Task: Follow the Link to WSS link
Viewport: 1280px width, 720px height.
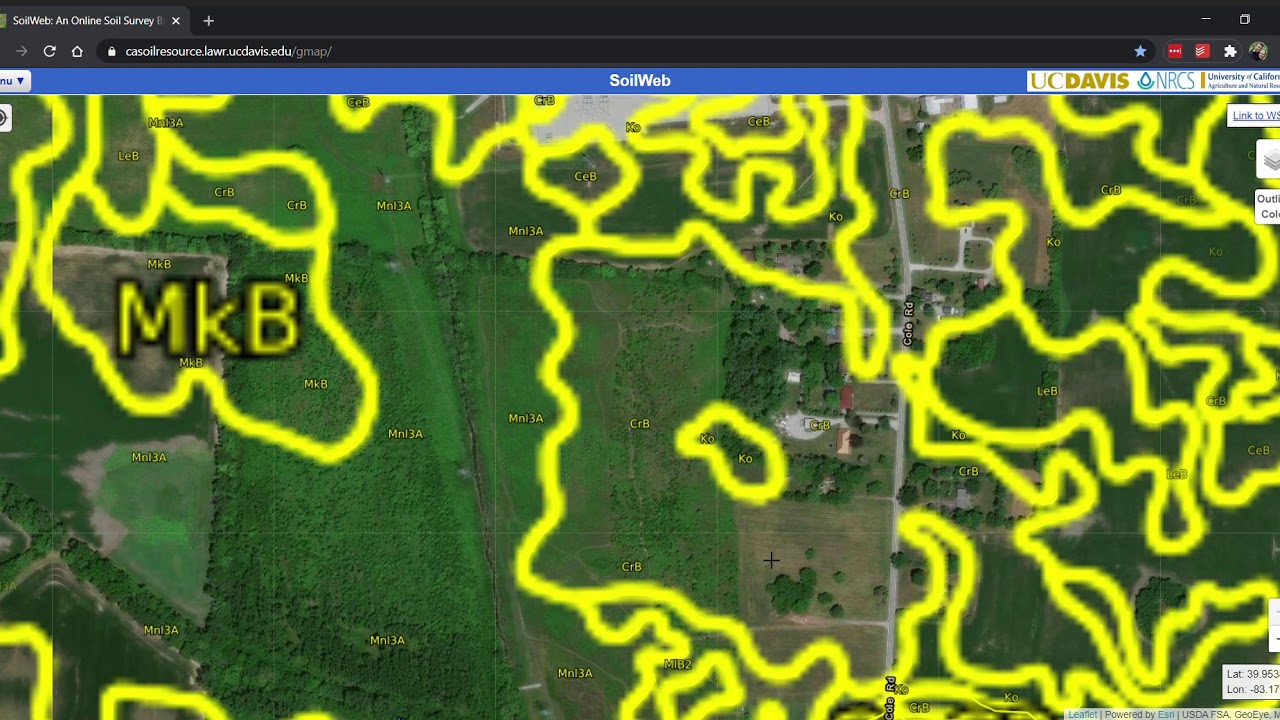Action: point(1255,115)
